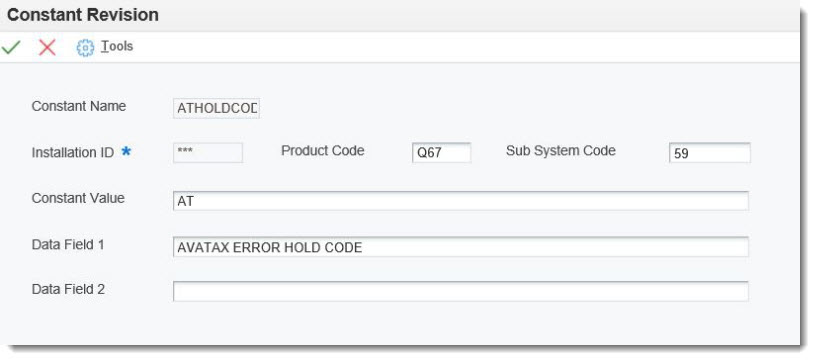
Task: Select the Data Field 1 label
Action: pyautogui.click(x=68, y=244)
